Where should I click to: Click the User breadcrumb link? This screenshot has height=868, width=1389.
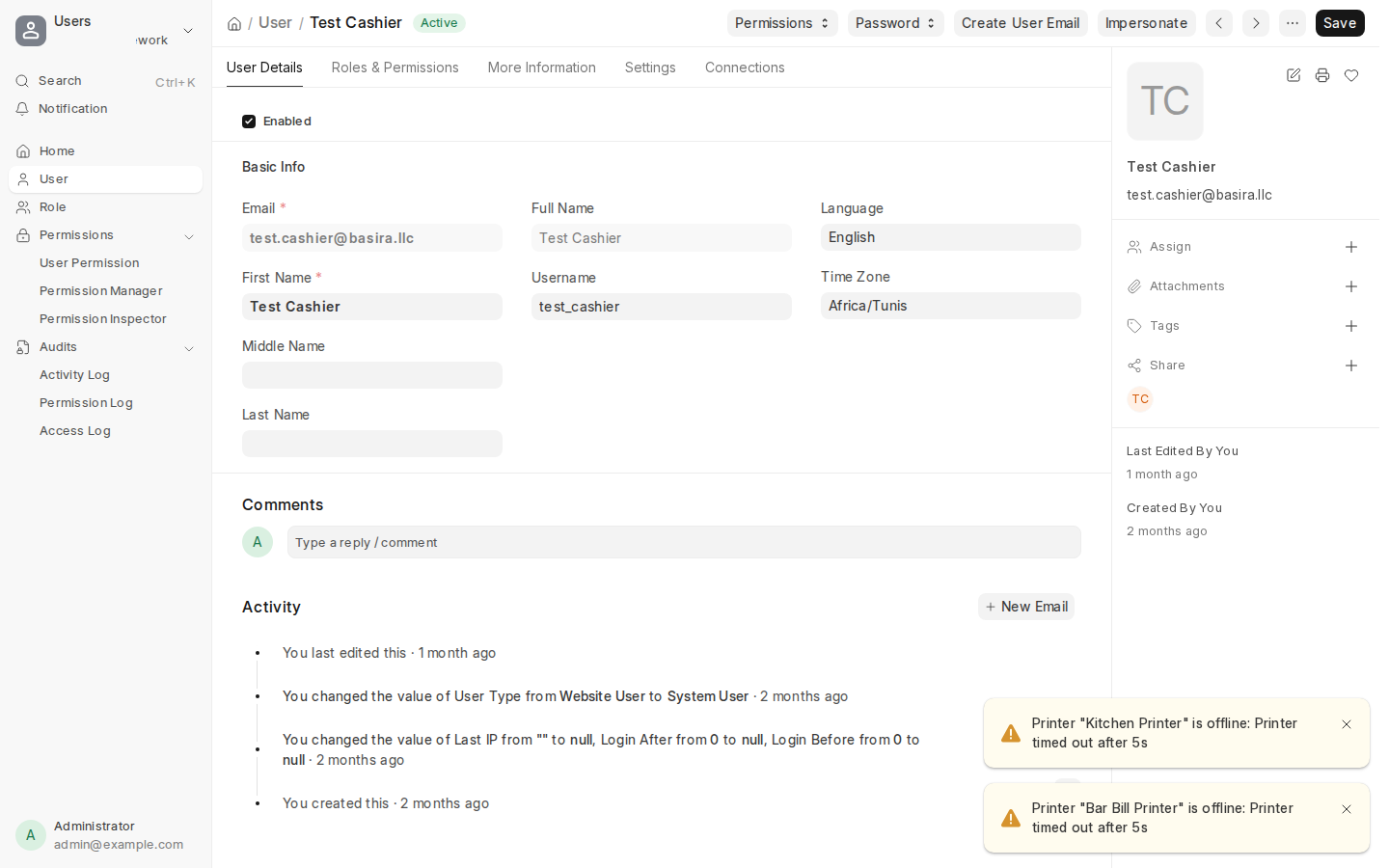(x=275, y=23)
